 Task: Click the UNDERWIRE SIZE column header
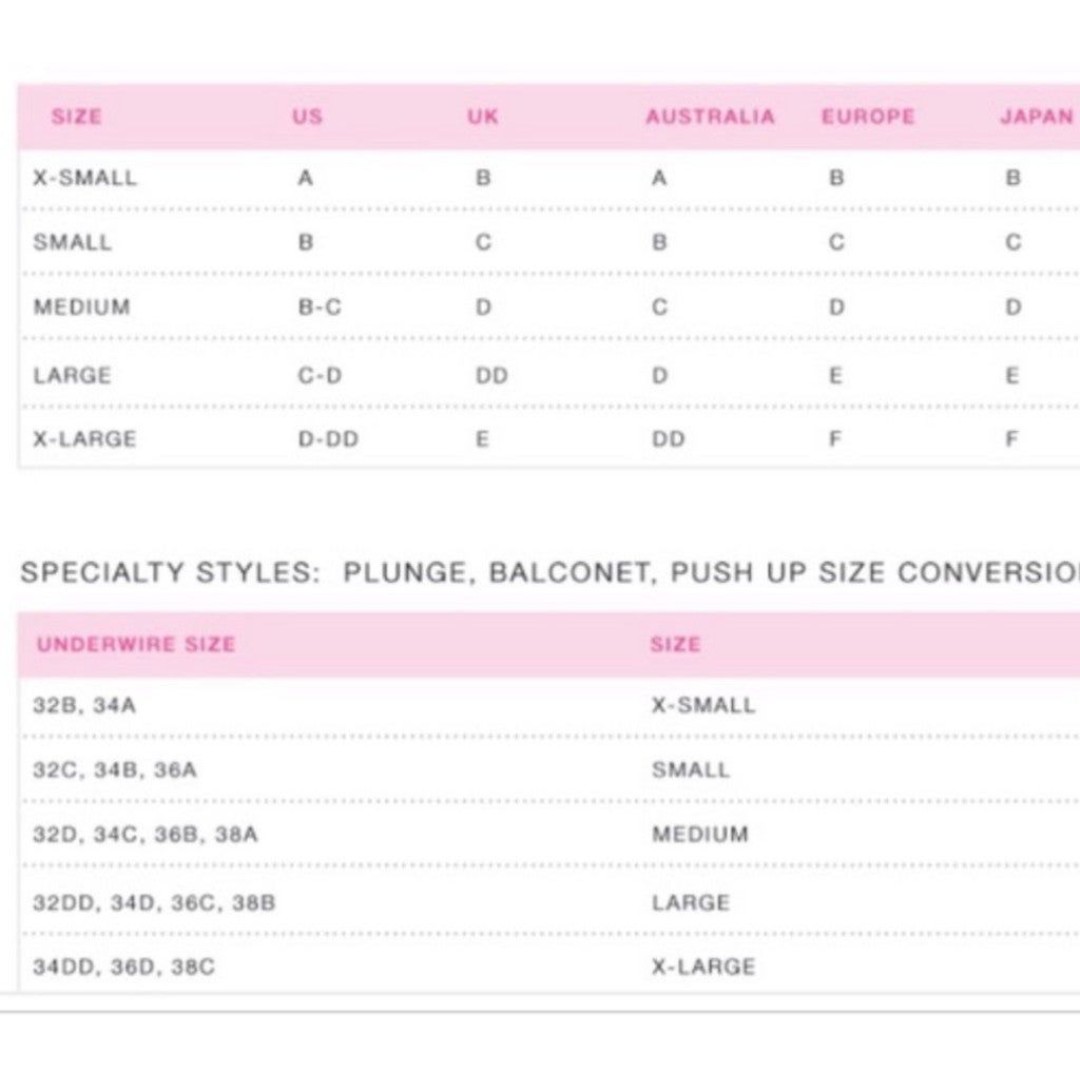[x=136, y=645]
